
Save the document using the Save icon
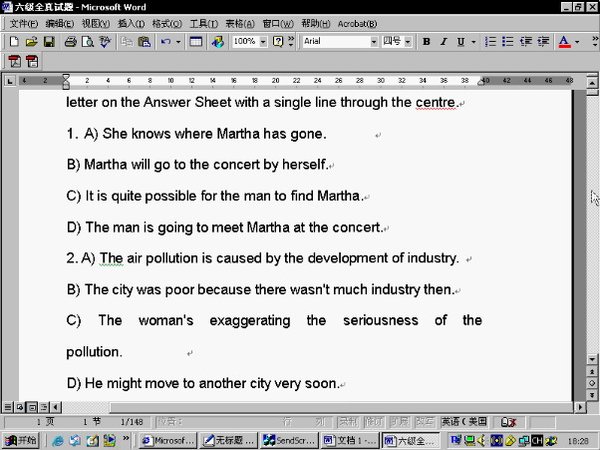[47, 42]
